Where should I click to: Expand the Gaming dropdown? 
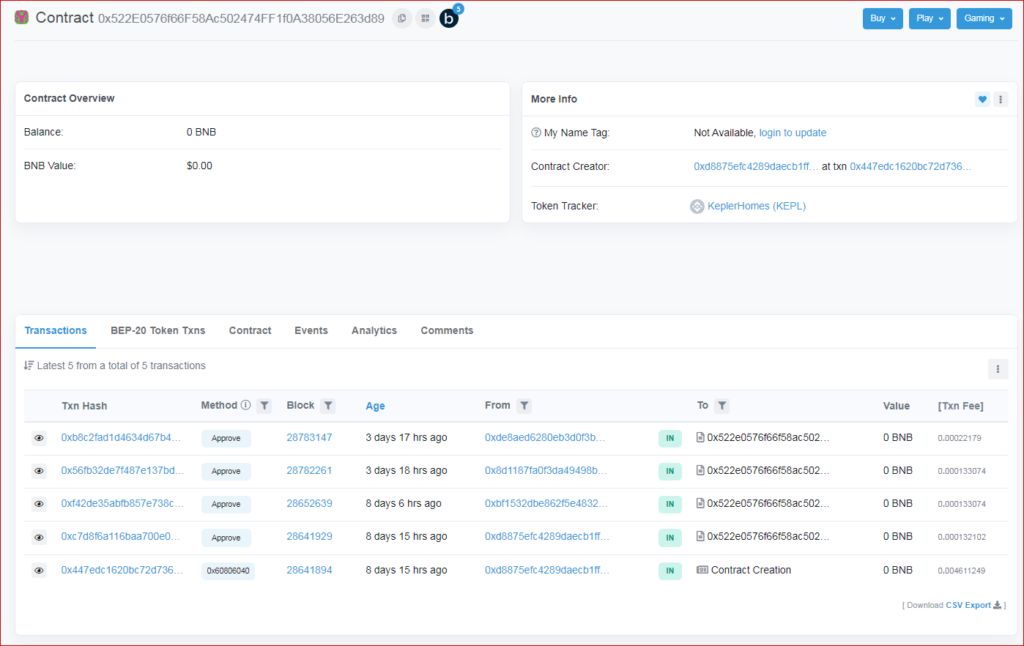[x=984, y=18]
